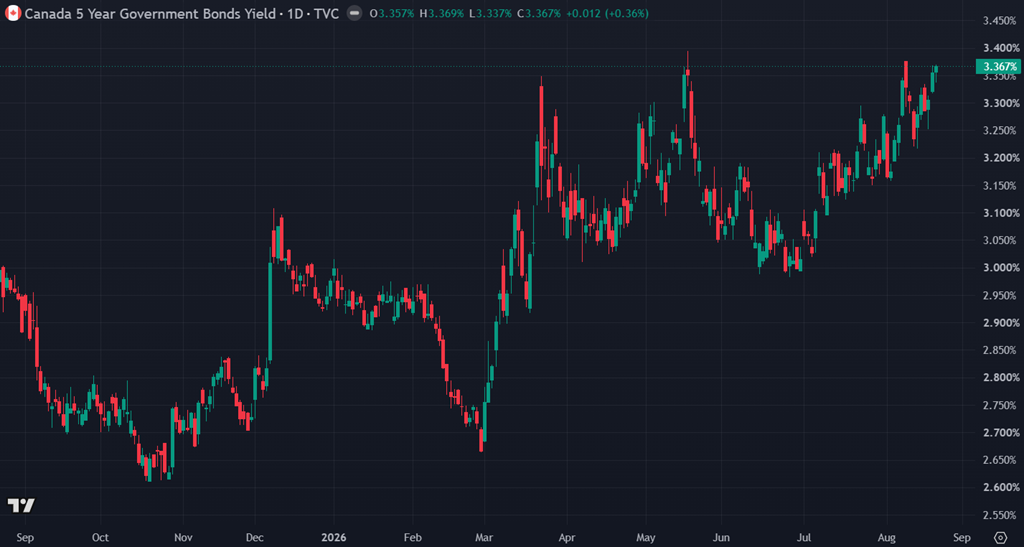Image resolution: width=1024 pixels, height=547 pixels.
Task: Click the high value H3.369% in the legend
Action: [x=442, y=13]
